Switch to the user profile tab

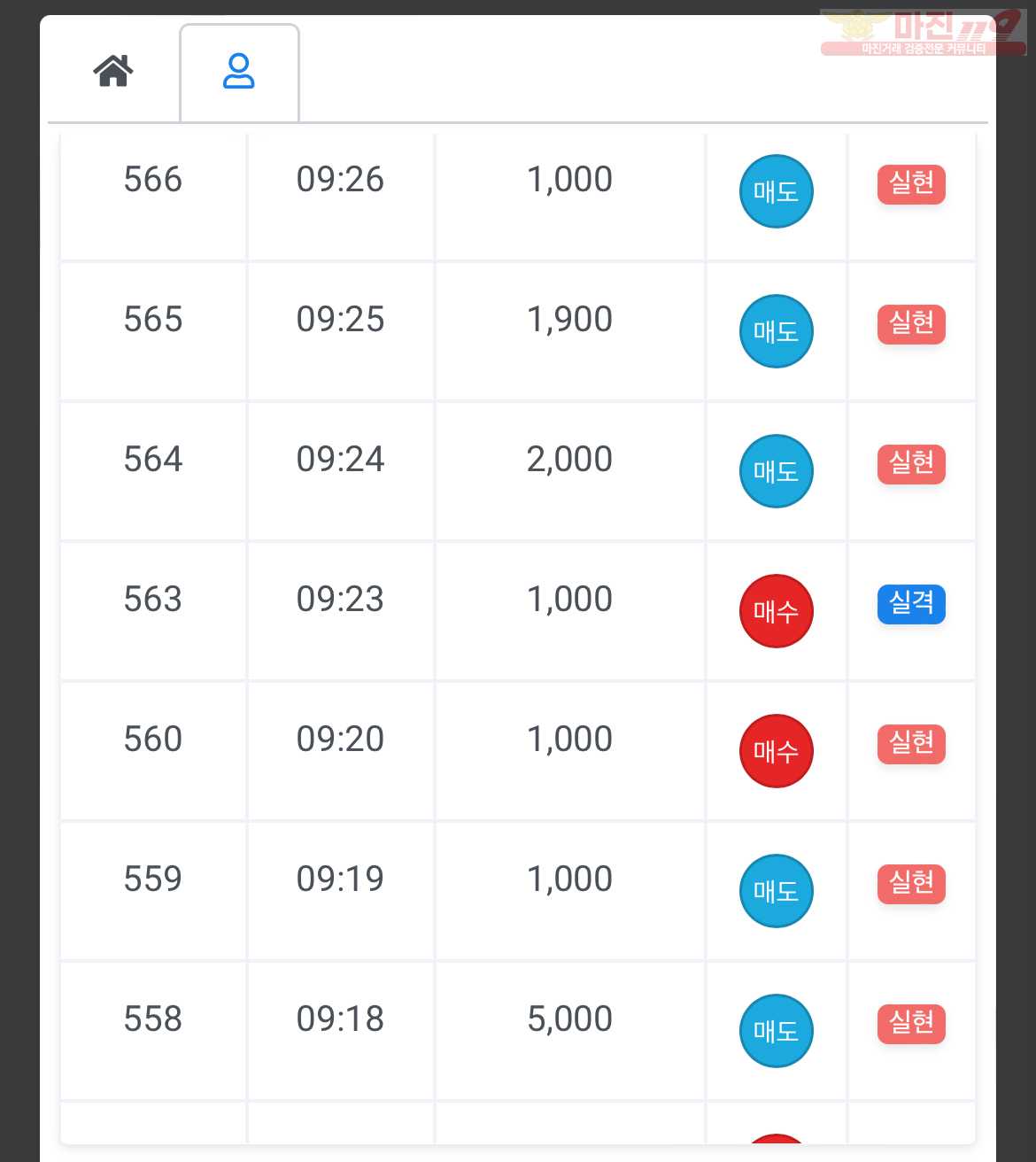(x=239, y=72)
